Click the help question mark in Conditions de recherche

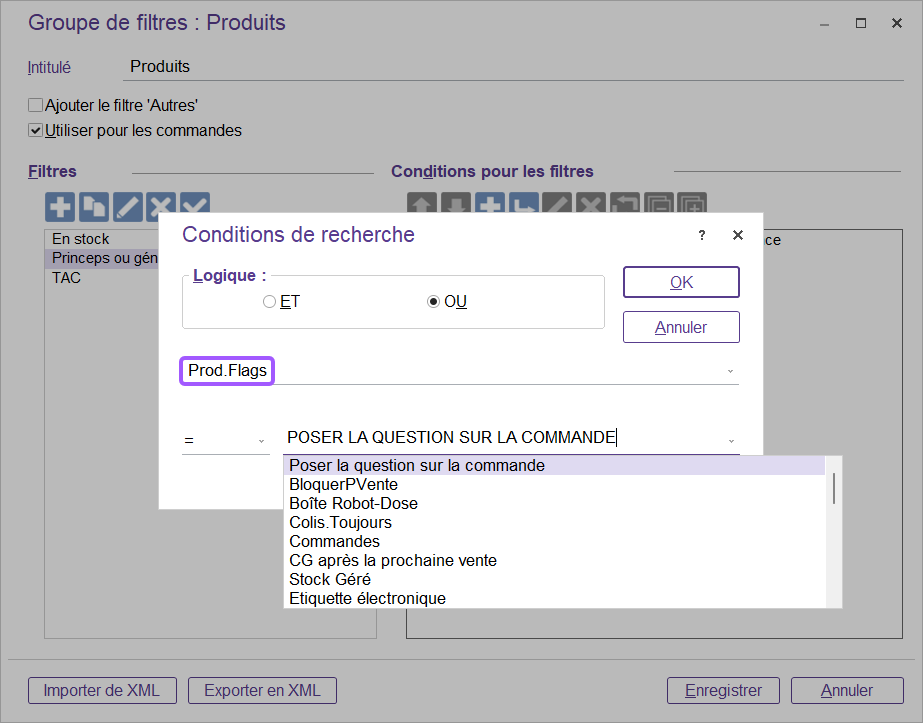pos(702,235)
